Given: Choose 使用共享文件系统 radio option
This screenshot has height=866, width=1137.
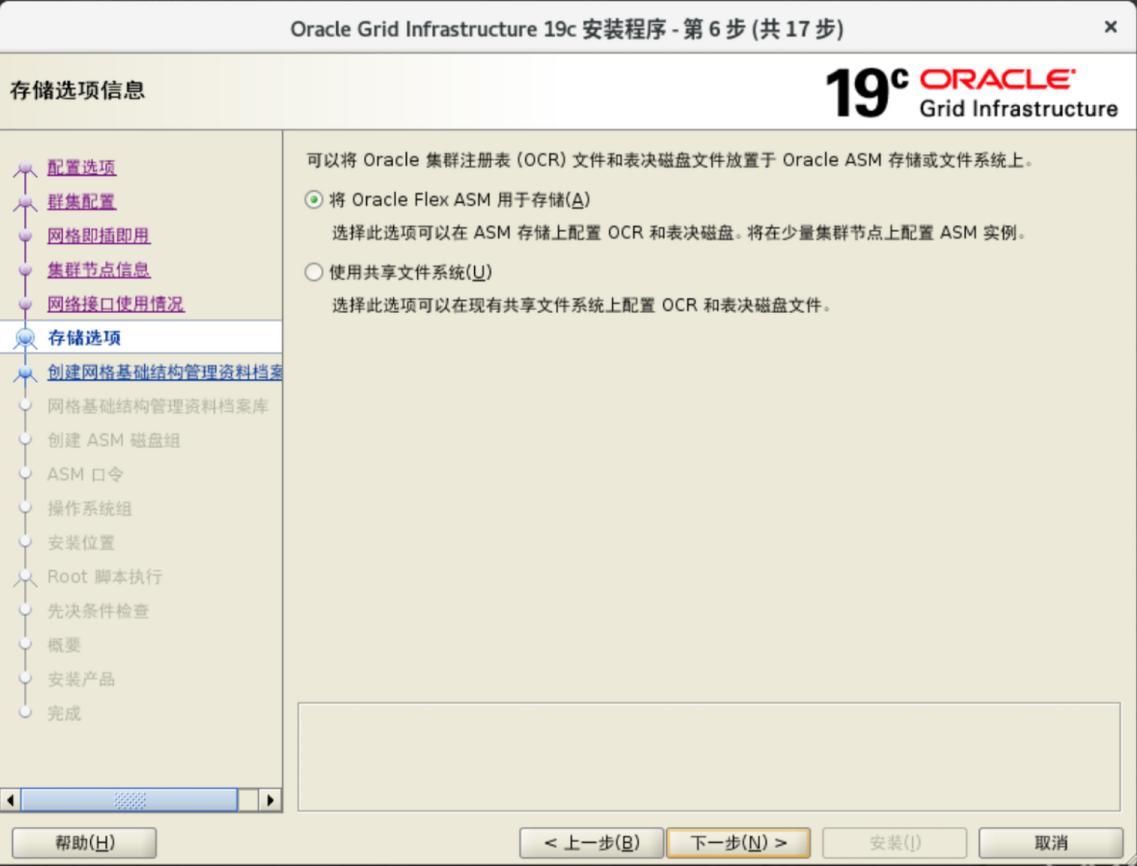Looking at the screenshot, I should (x=314, y=272).
